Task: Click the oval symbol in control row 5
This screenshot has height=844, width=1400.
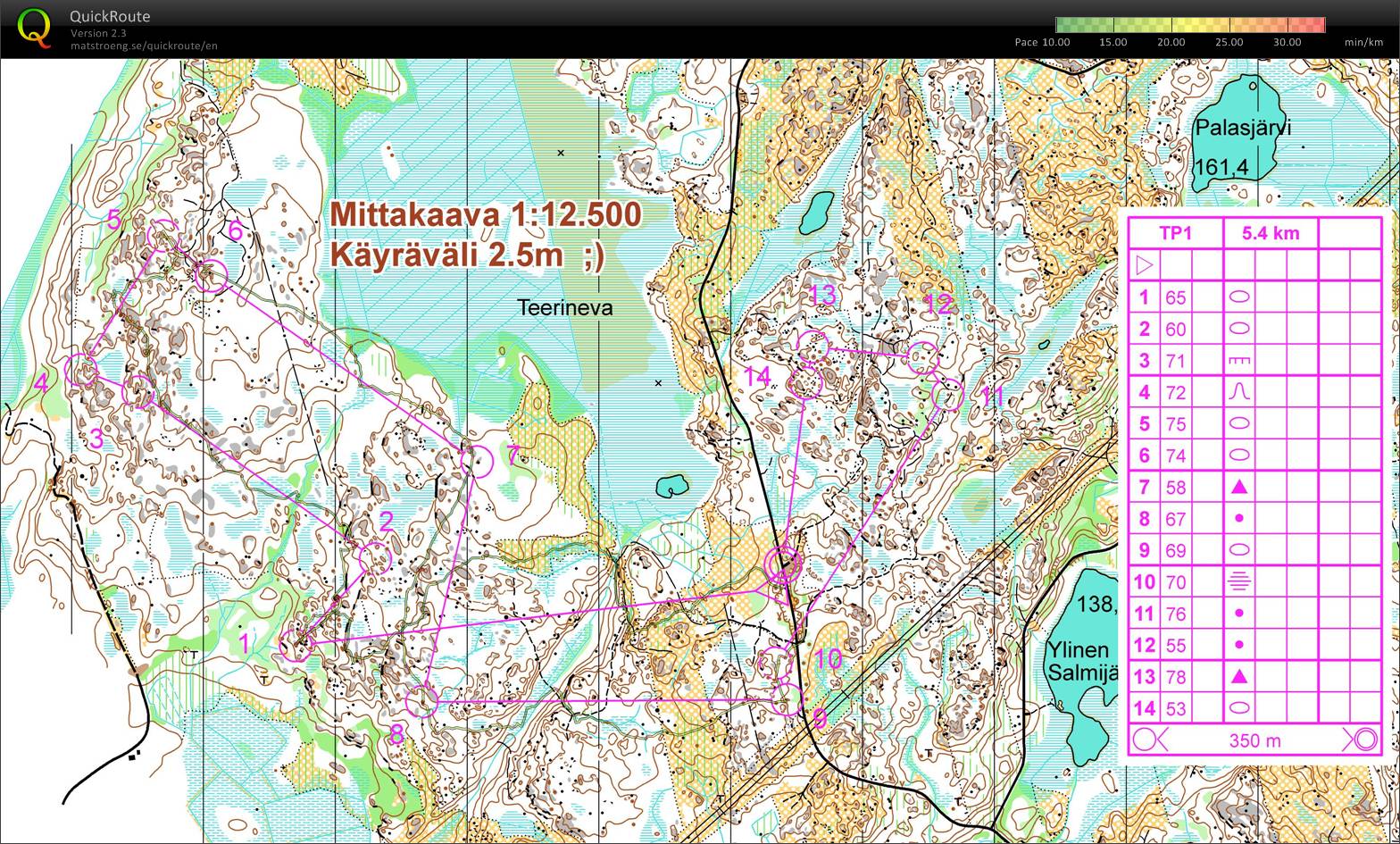Action: [1238, 423]
